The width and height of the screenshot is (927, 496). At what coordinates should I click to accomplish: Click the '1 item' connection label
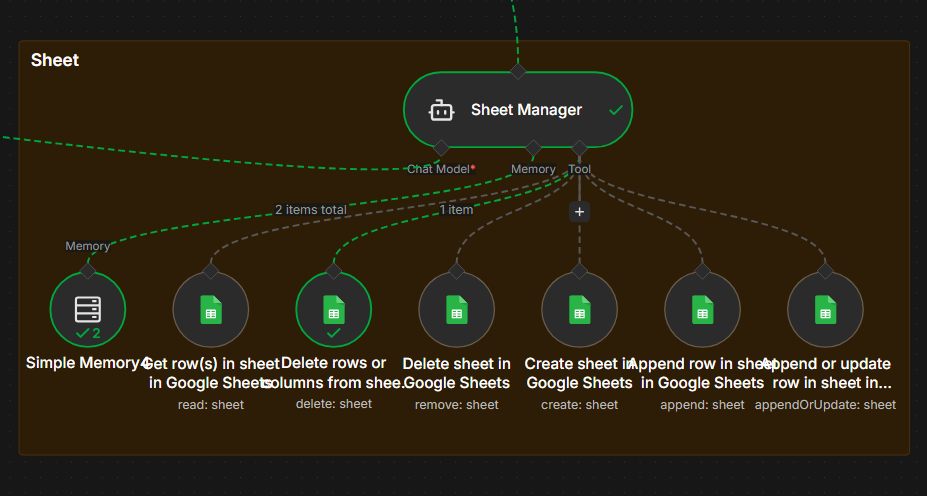coord(456,210)
